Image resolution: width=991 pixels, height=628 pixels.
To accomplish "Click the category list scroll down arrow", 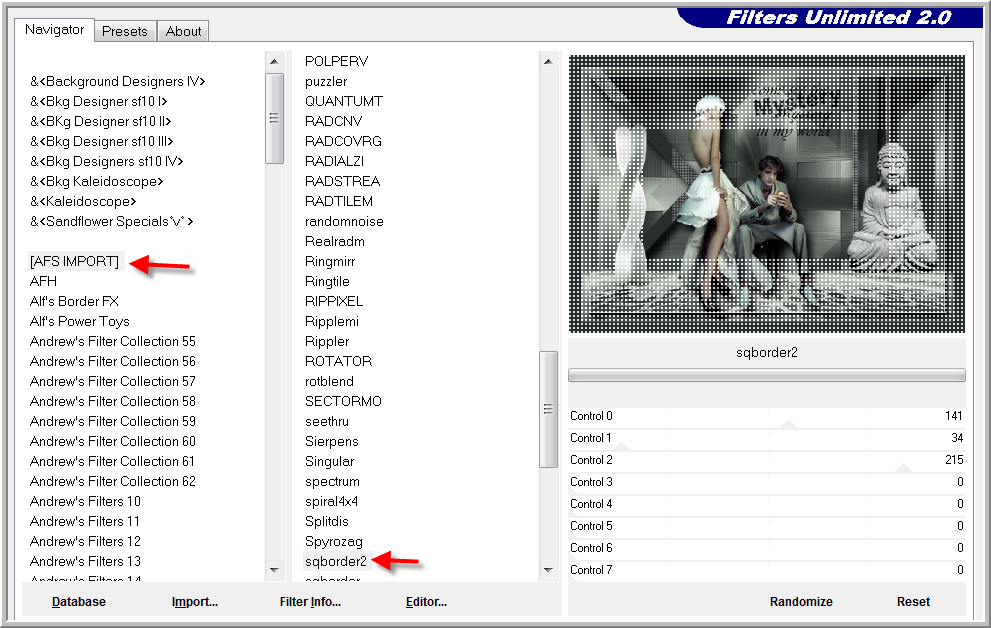I will [274, 570].
